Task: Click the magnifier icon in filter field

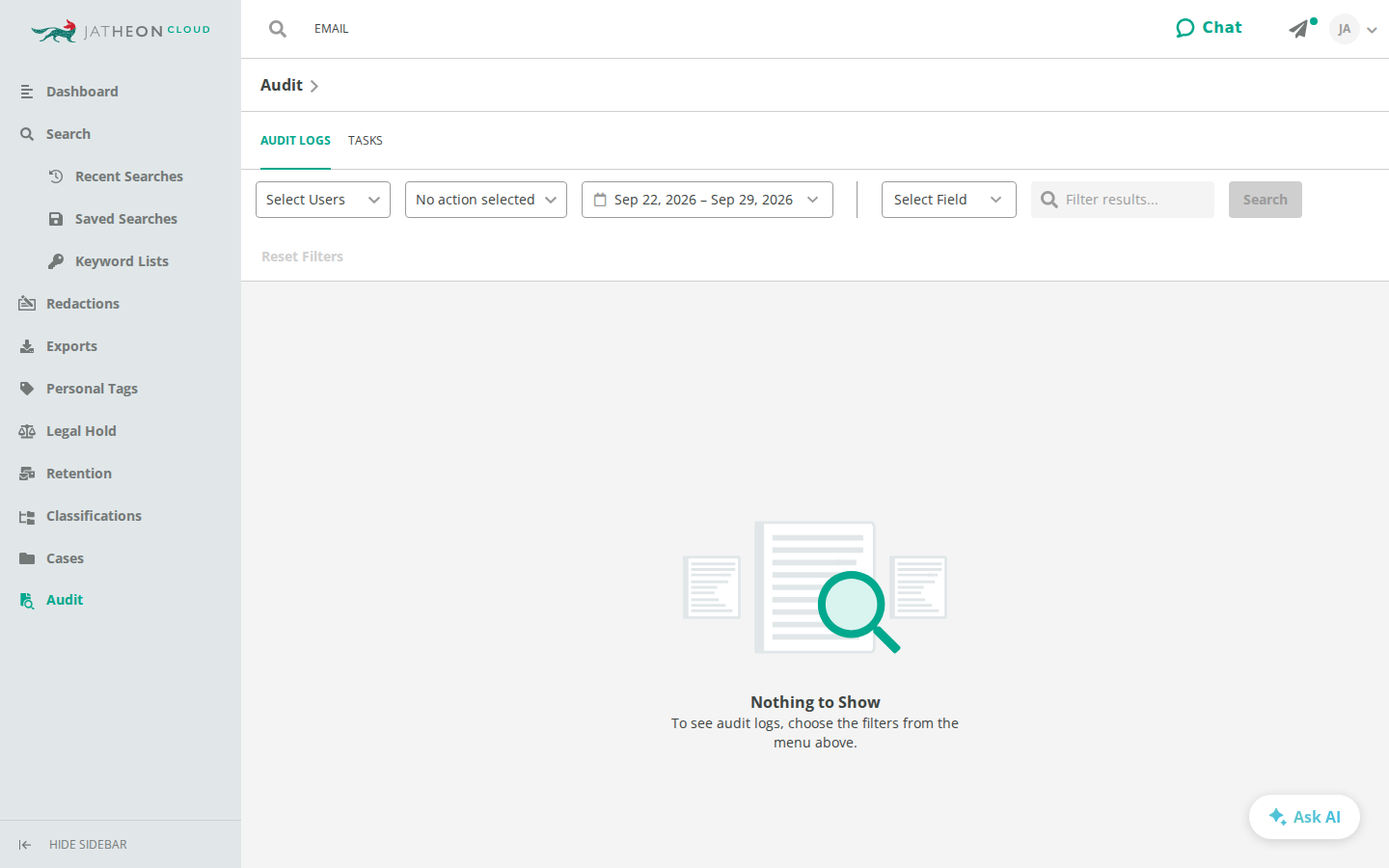Action: (x=1049, y=200)
